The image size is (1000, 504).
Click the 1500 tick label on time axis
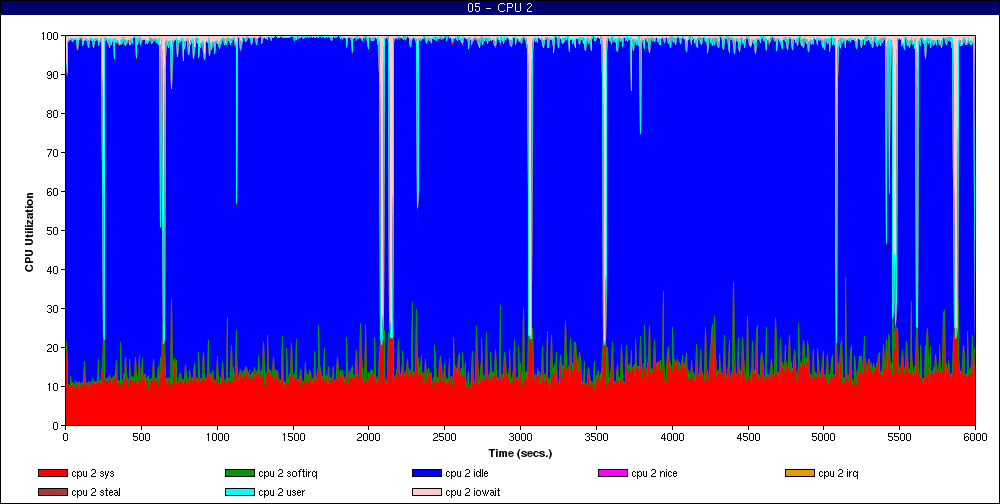(x=293, y=438)
